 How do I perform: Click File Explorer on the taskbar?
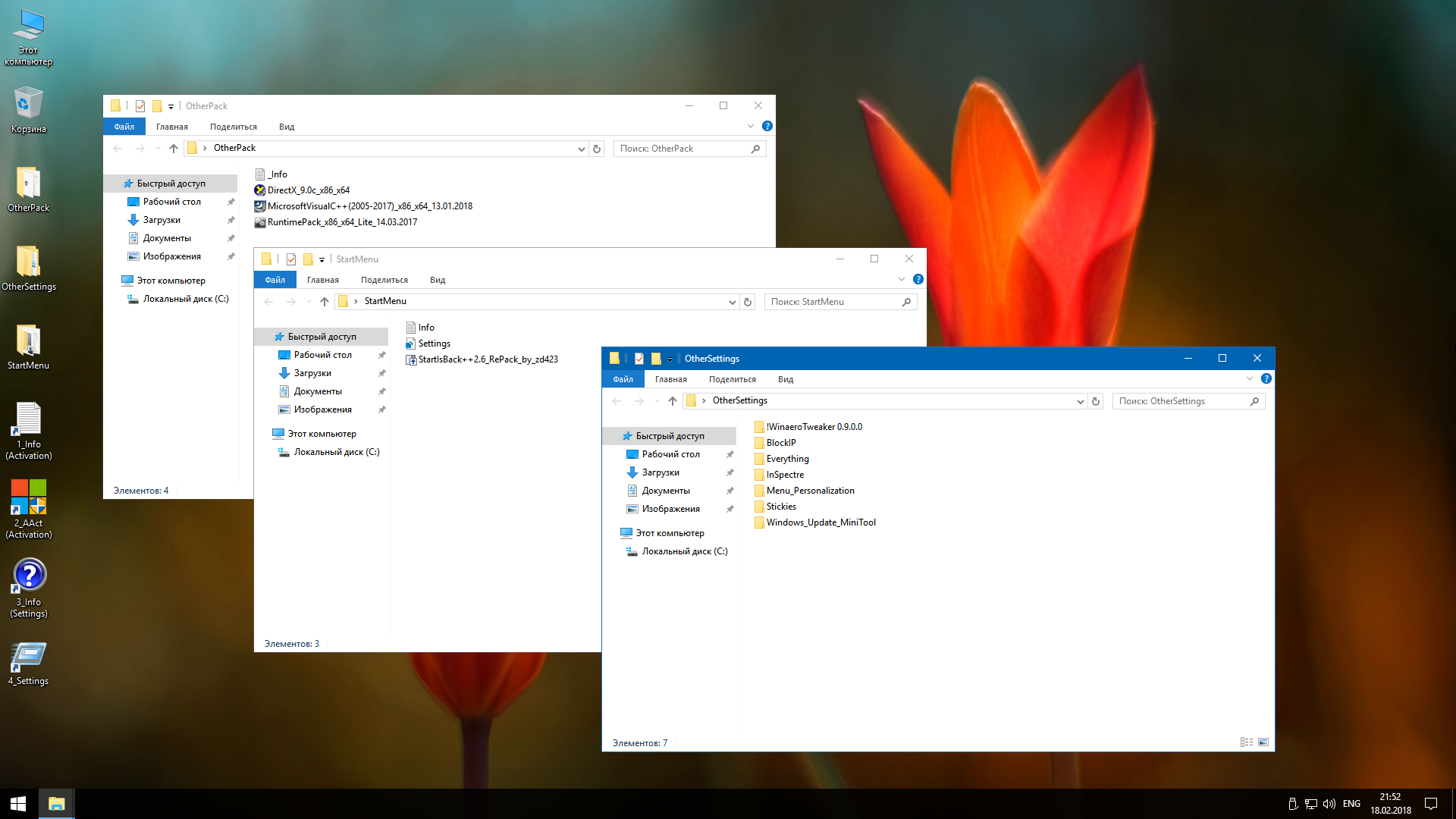(56, 803)
